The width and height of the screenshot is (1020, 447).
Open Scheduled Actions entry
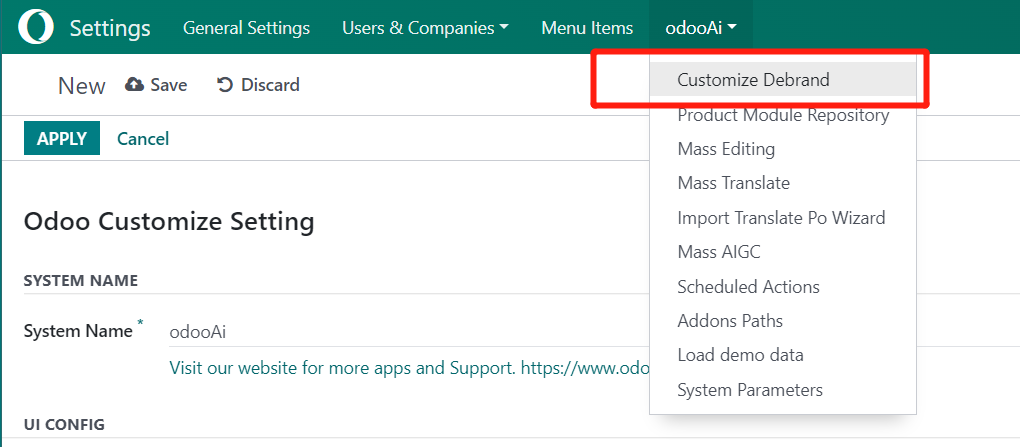[x=748, y=287]
